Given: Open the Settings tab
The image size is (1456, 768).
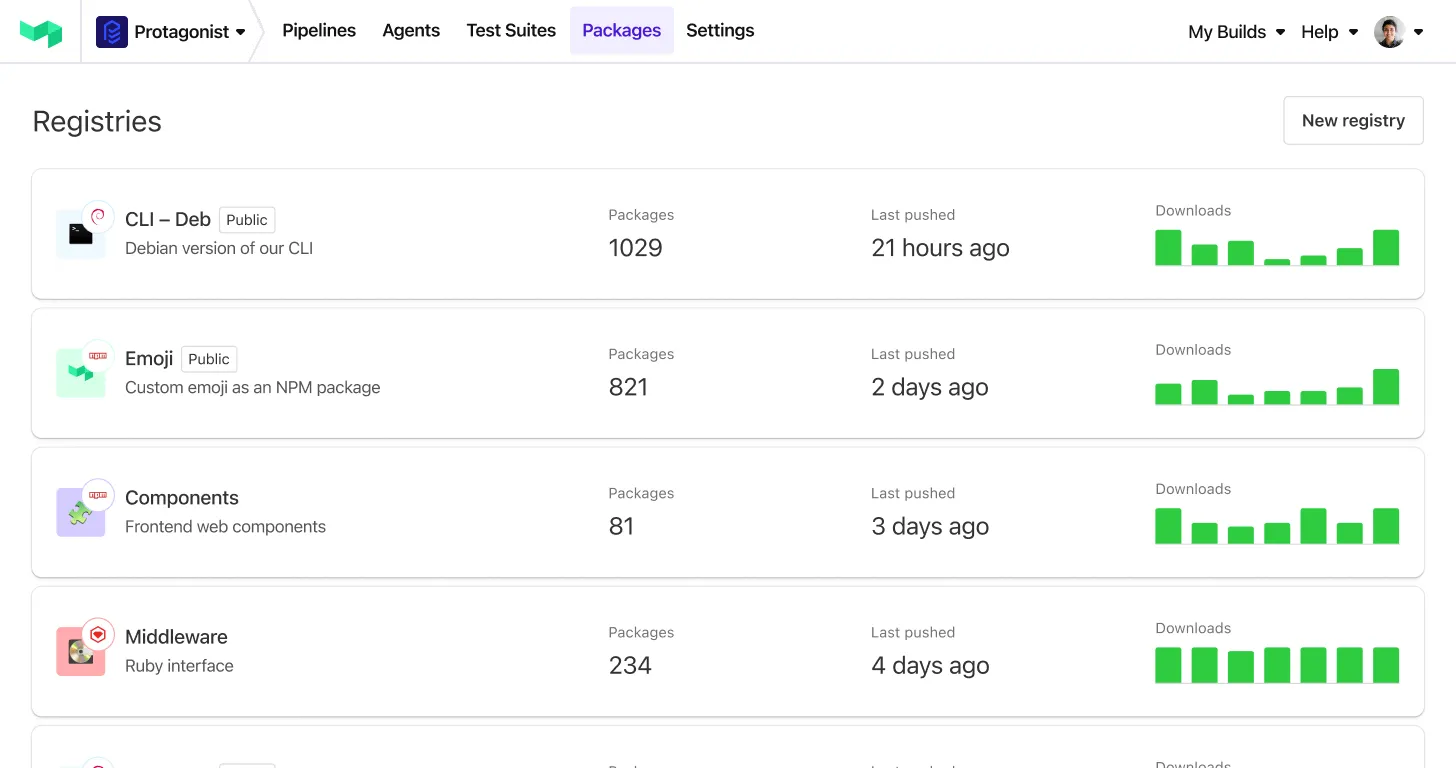Looking at the screenshot, I should [x=720, y=31].
